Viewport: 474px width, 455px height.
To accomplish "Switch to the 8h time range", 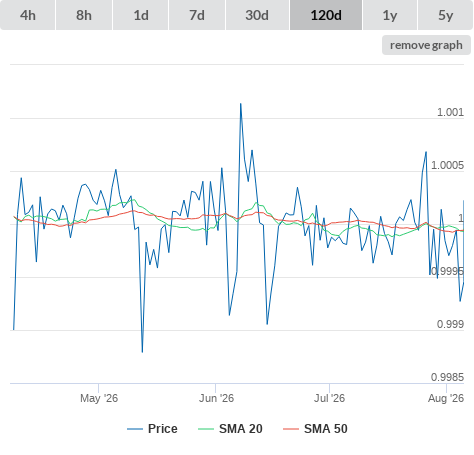I will [84, 15].
